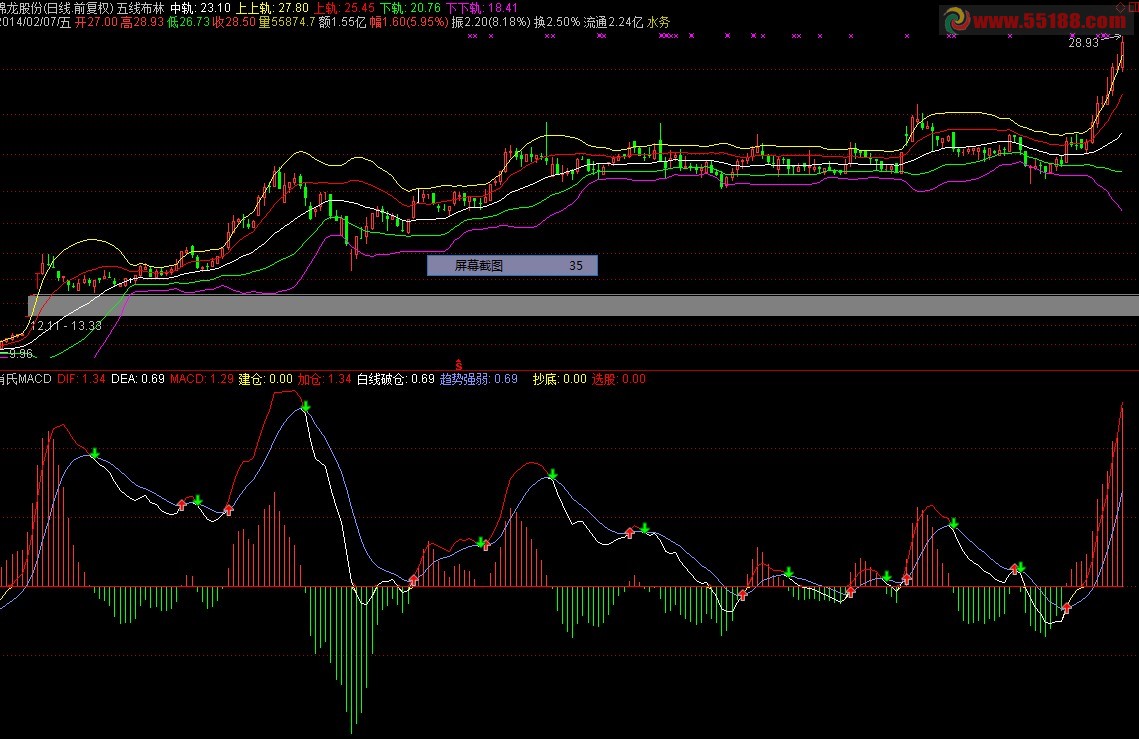Click the amplitude 振2.20(8.18%)

pos(491,23)
